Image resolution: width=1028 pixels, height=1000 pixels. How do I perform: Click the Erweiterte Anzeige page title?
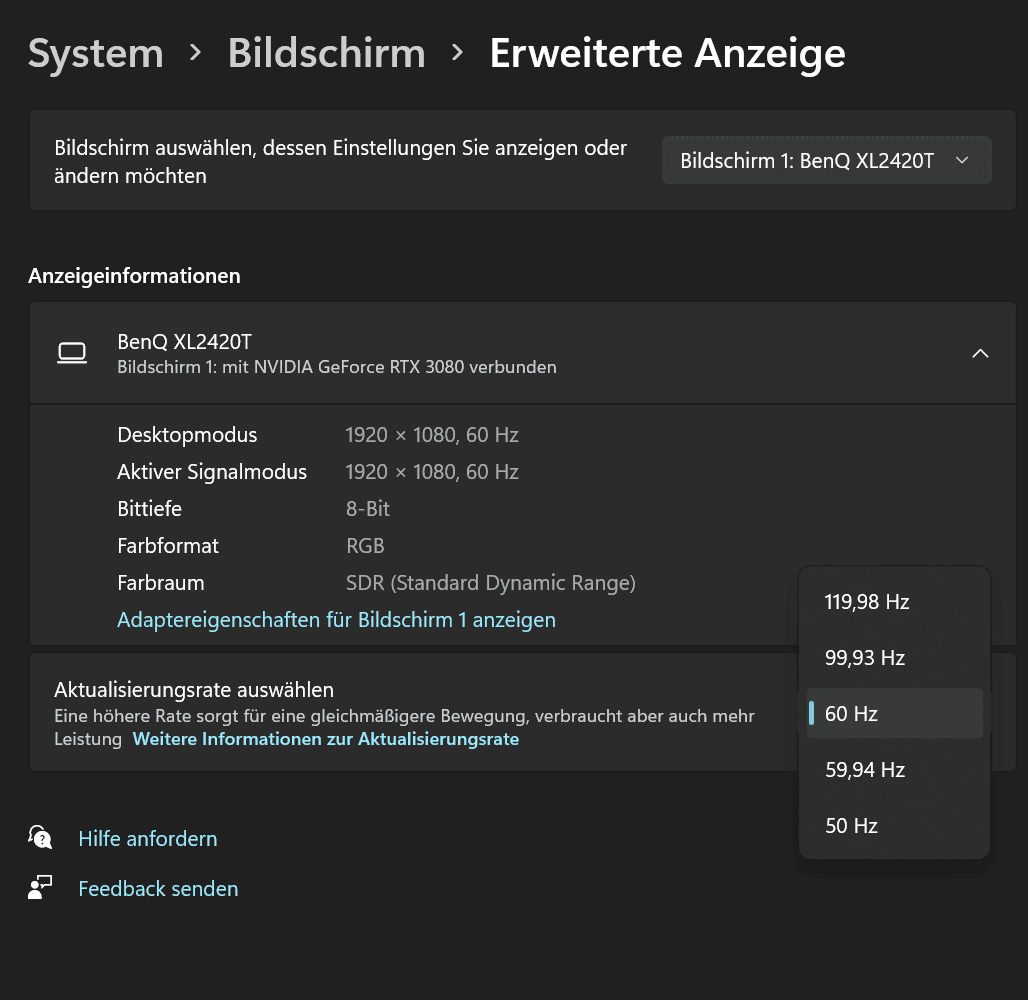coord(667,53)
